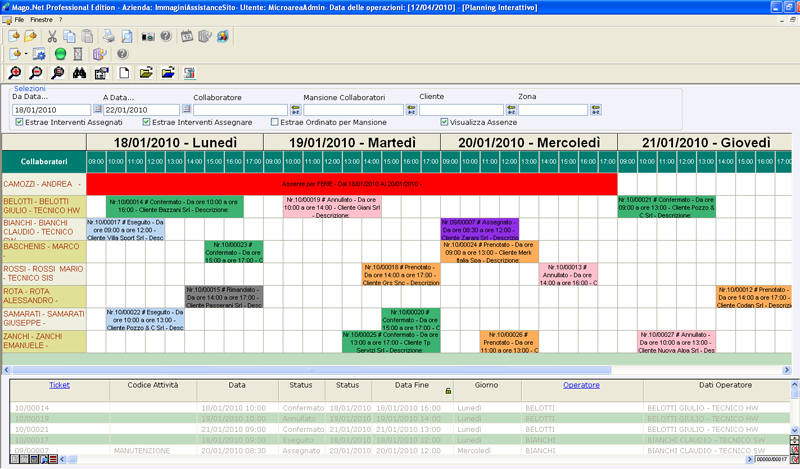Select red absence bar for Camozzi Andrea
The width and height of the screenshot is (800, 469).
(352, 184)
